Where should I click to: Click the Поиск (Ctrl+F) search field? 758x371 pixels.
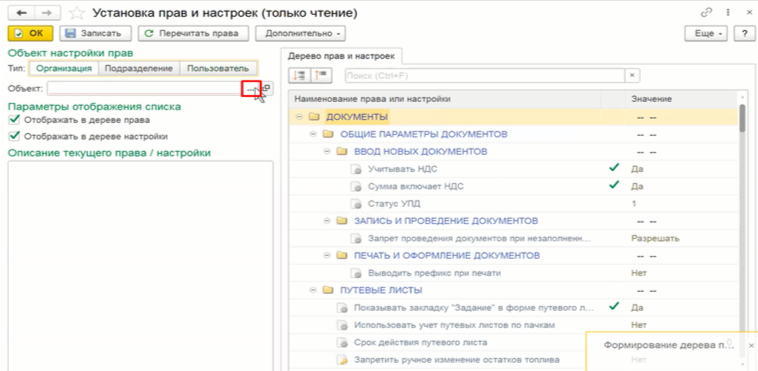pyautogui.click(x=485, y=76)
